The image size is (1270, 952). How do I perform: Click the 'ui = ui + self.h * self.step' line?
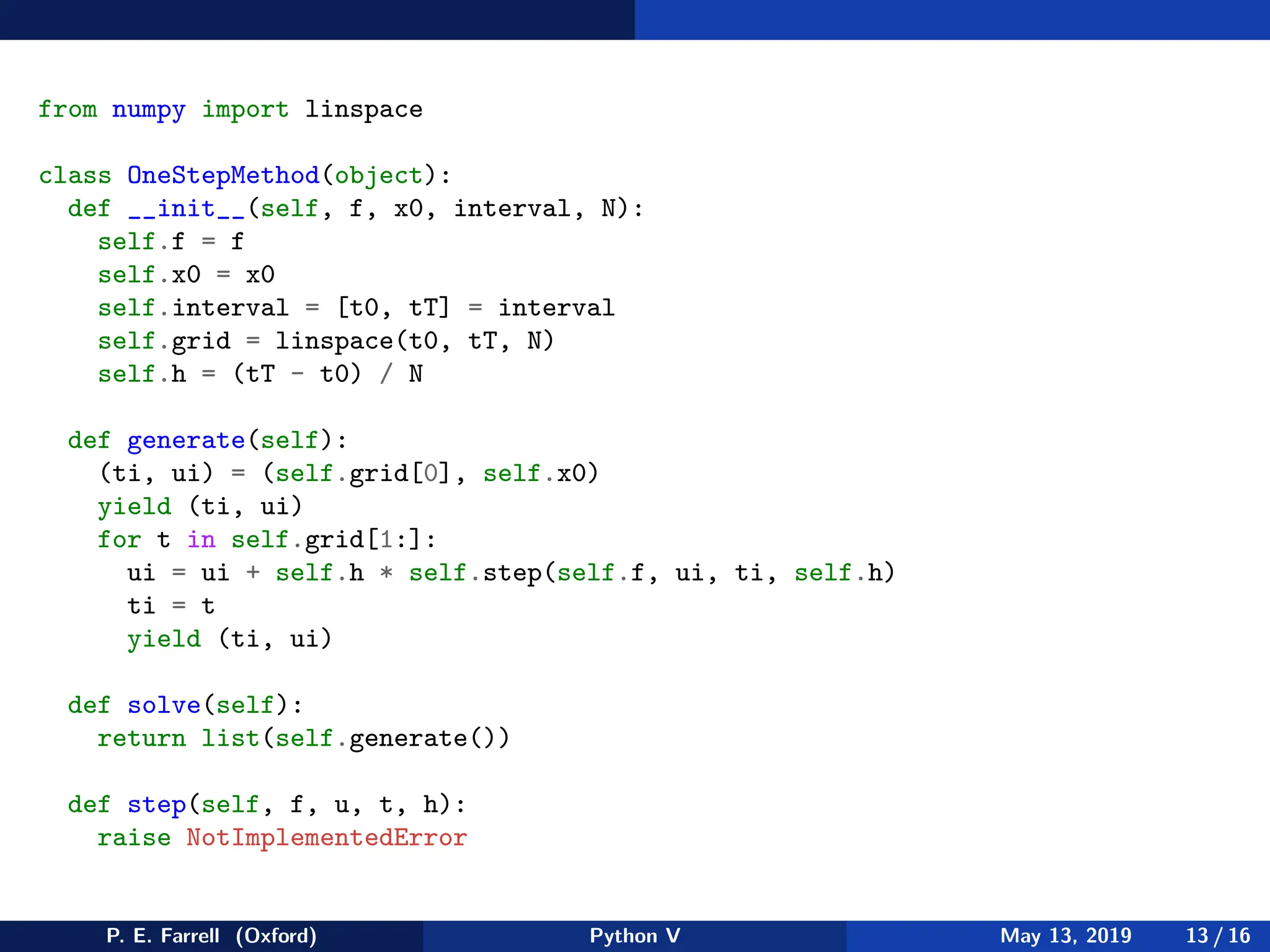(511, 573)
